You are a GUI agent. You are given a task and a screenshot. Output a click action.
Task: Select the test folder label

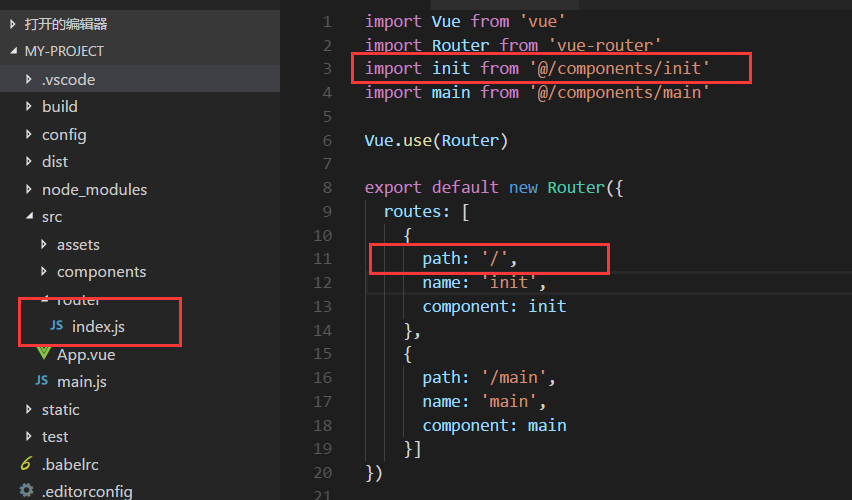point(55,437)
